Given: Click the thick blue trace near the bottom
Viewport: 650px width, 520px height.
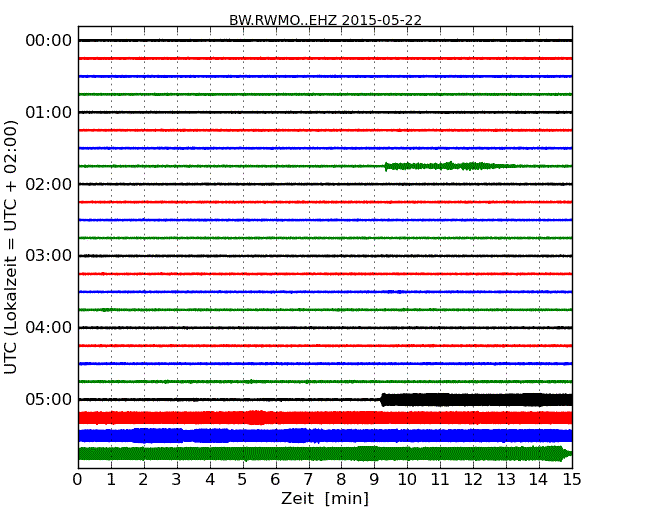Looking at the screenshot, I should (x=325, y=435).
